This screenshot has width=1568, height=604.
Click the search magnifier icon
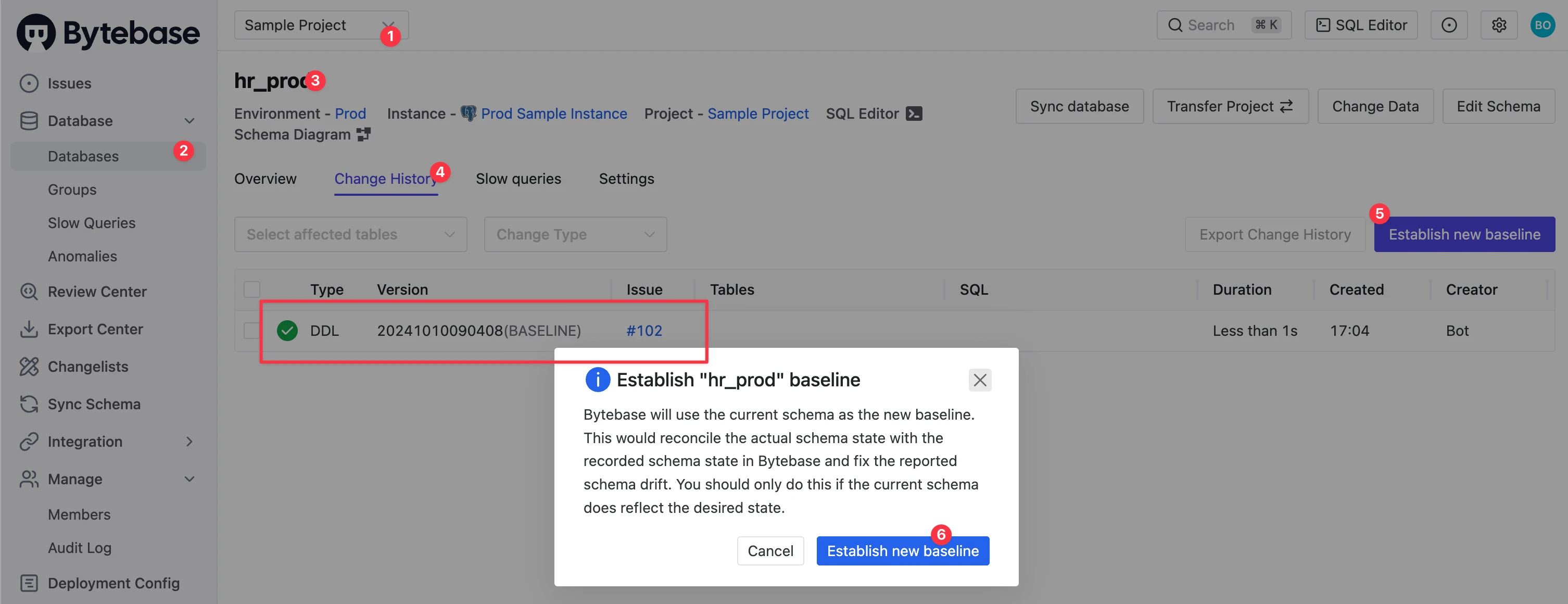coord(1175,25)
